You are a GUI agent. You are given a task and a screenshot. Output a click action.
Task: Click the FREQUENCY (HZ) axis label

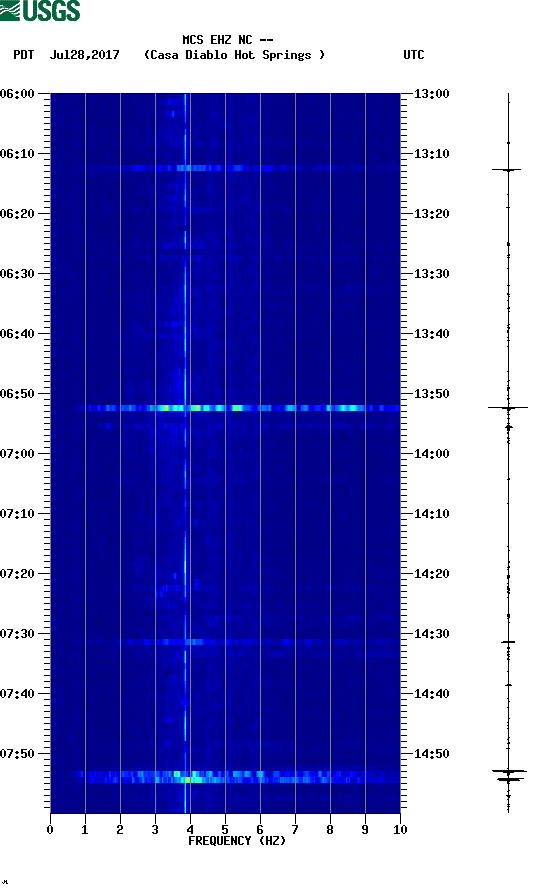(237, 841)
